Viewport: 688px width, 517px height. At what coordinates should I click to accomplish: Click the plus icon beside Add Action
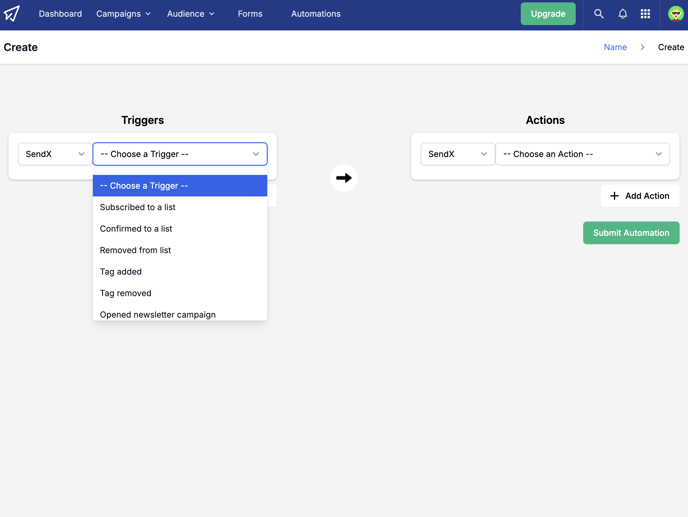click(614, 196)
